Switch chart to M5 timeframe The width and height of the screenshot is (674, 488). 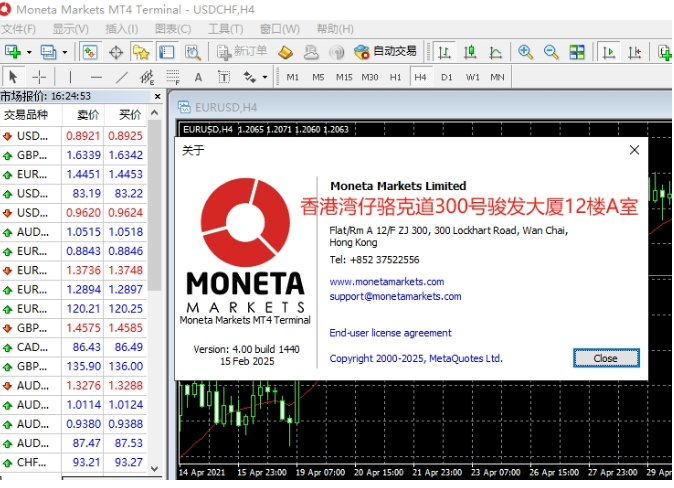(318, 77)
